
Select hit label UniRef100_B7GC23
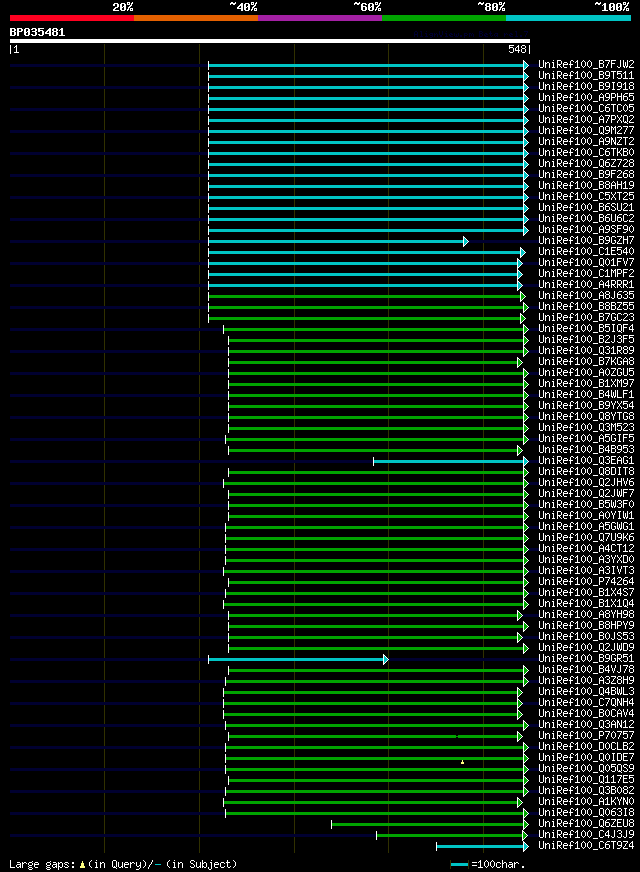pos(586,318)
